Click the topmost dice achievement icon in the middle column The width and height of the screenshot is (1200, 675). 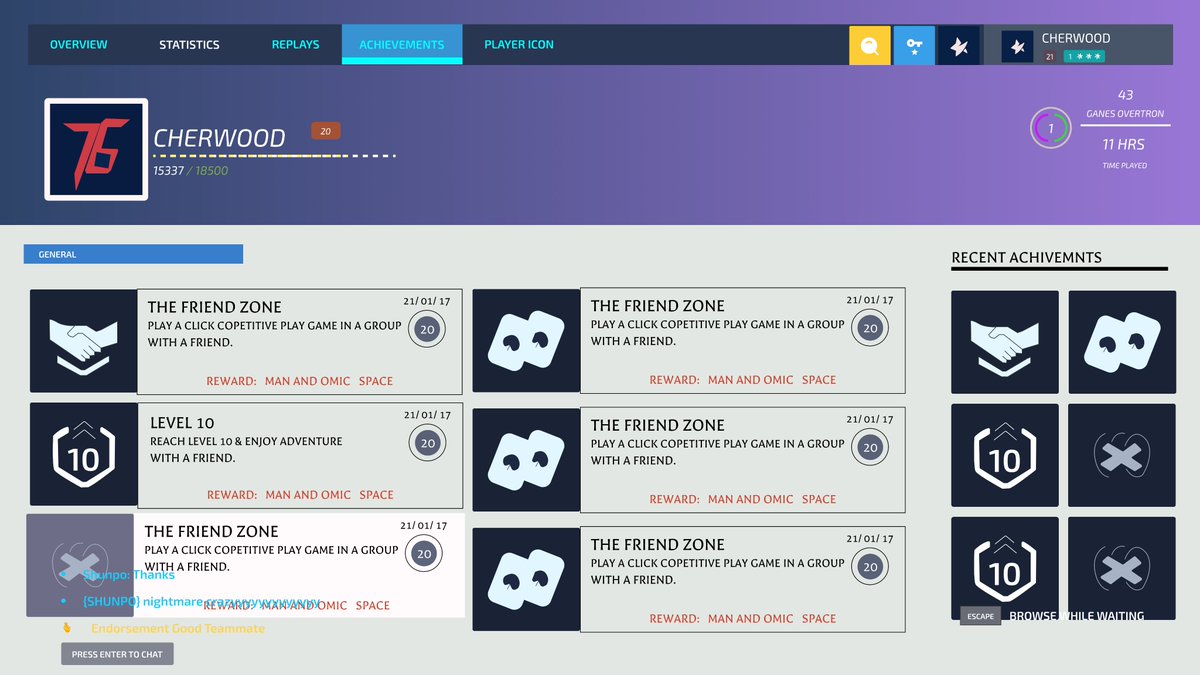coord(526,340)
